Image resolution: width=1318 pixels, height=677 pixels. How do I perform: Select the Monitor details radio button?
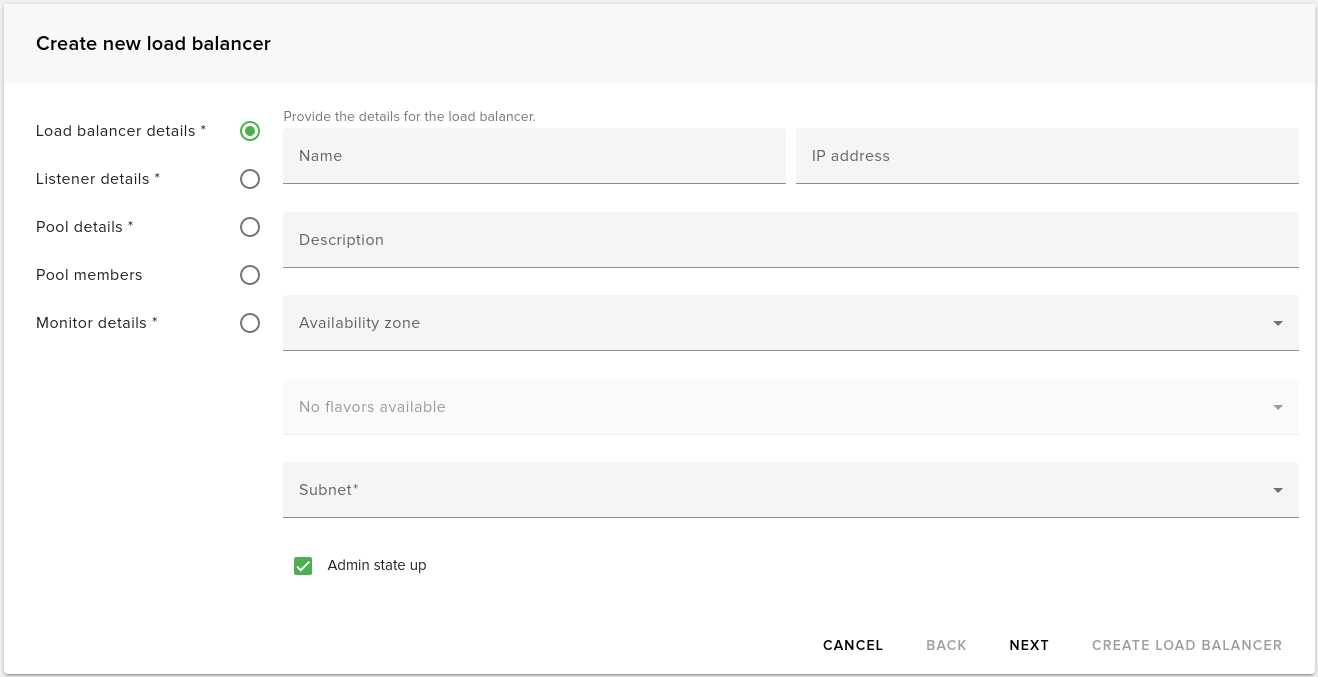pyautogui.click(x=250, y=323)
